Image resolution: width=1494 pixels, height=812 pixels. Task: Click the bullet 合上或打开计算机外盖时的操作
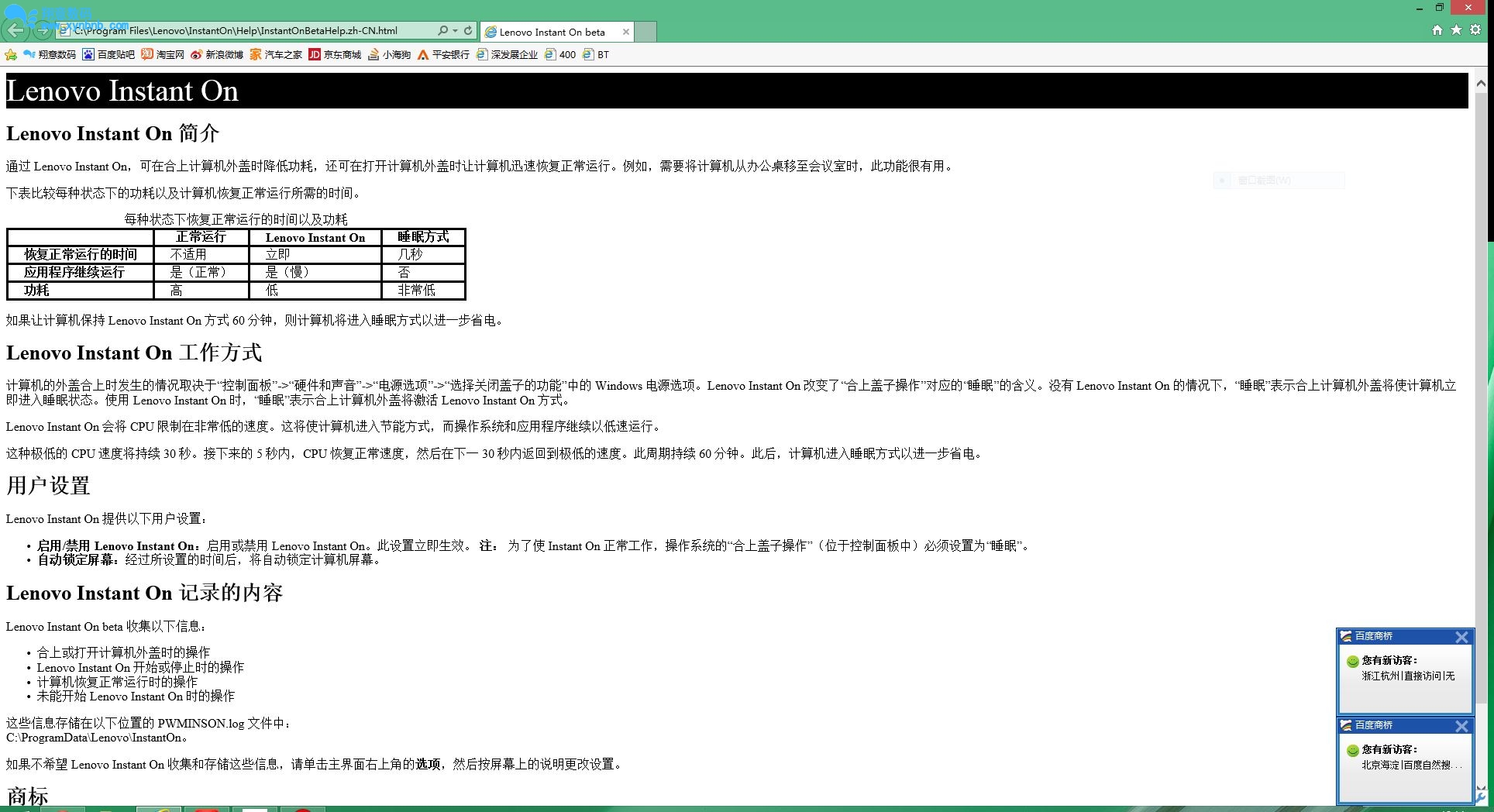point(123,652)
